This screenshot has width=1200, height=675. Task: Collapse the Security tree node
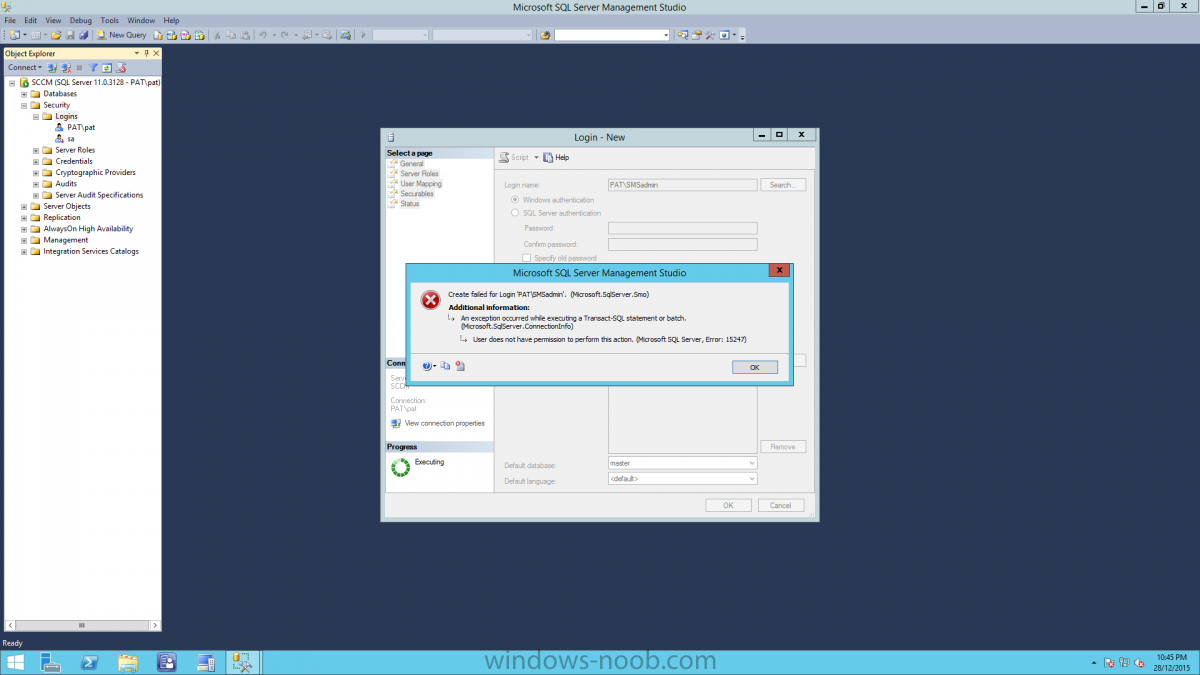[24, 105]
